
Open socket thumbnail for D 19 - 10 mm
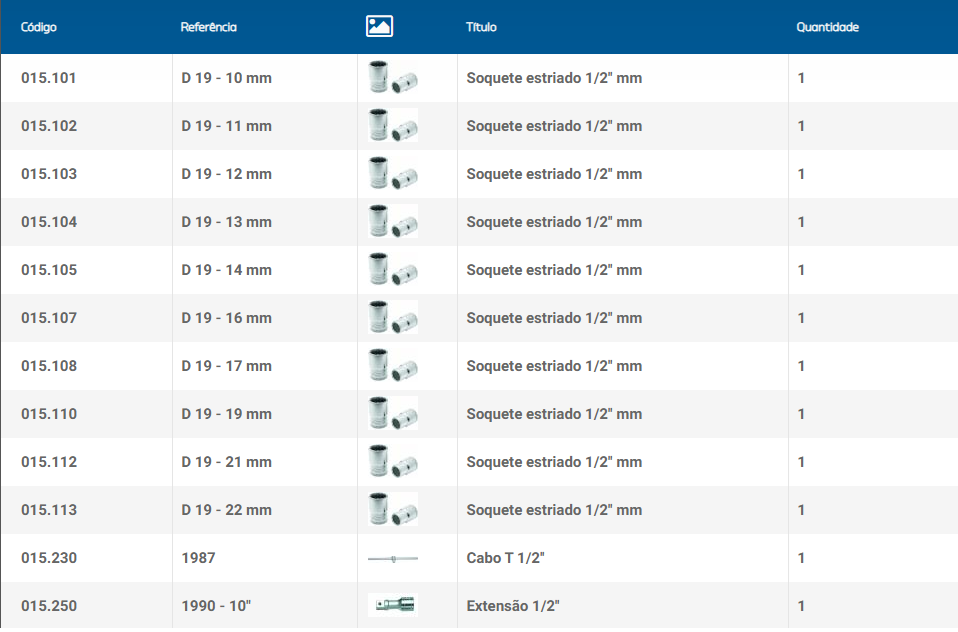pos(392,78)
